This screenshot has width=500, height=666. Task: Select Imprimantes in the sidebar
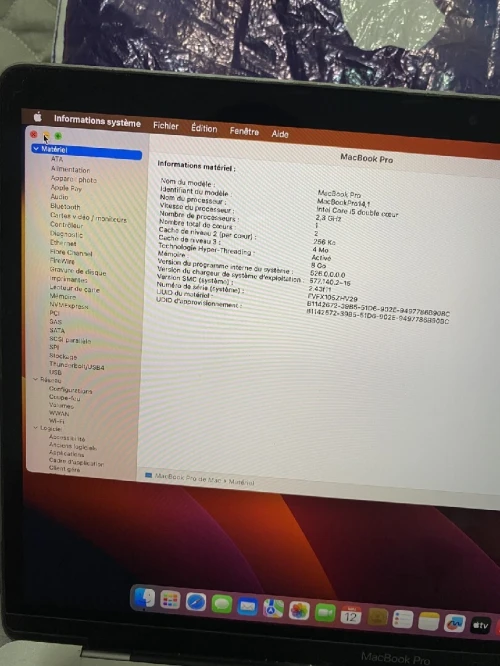(x=68, y=279)
